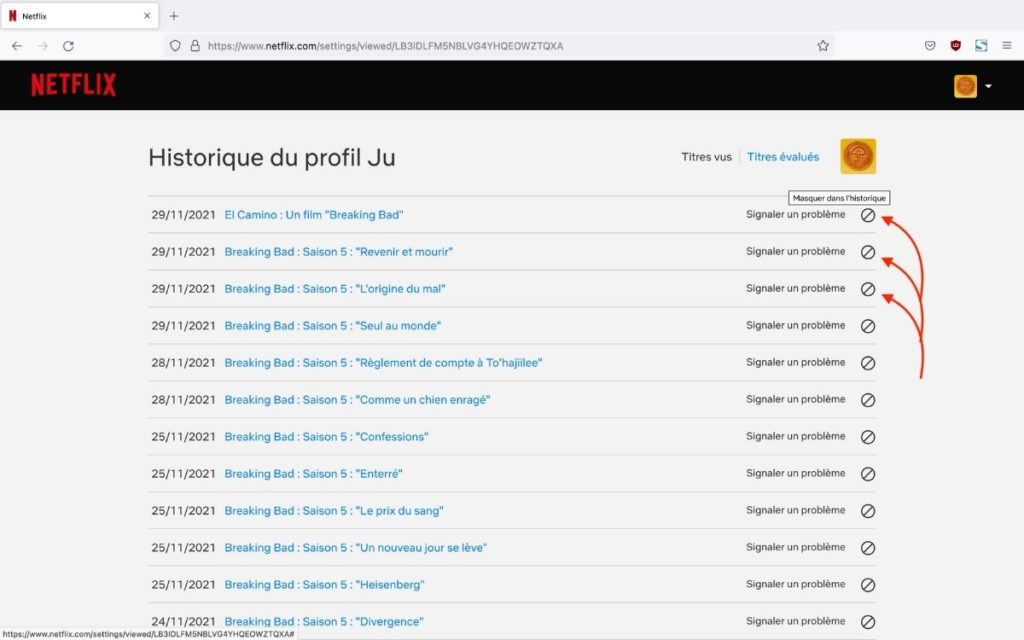Expand the profile dropdown arrow in header

(x=988, y=86)
